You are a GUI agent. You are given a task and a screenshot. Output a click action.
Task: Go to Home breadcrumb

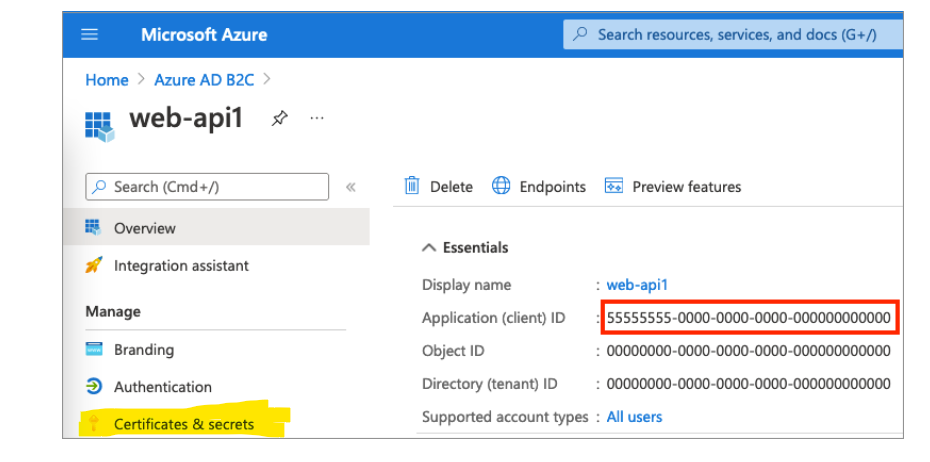point(107,80)
